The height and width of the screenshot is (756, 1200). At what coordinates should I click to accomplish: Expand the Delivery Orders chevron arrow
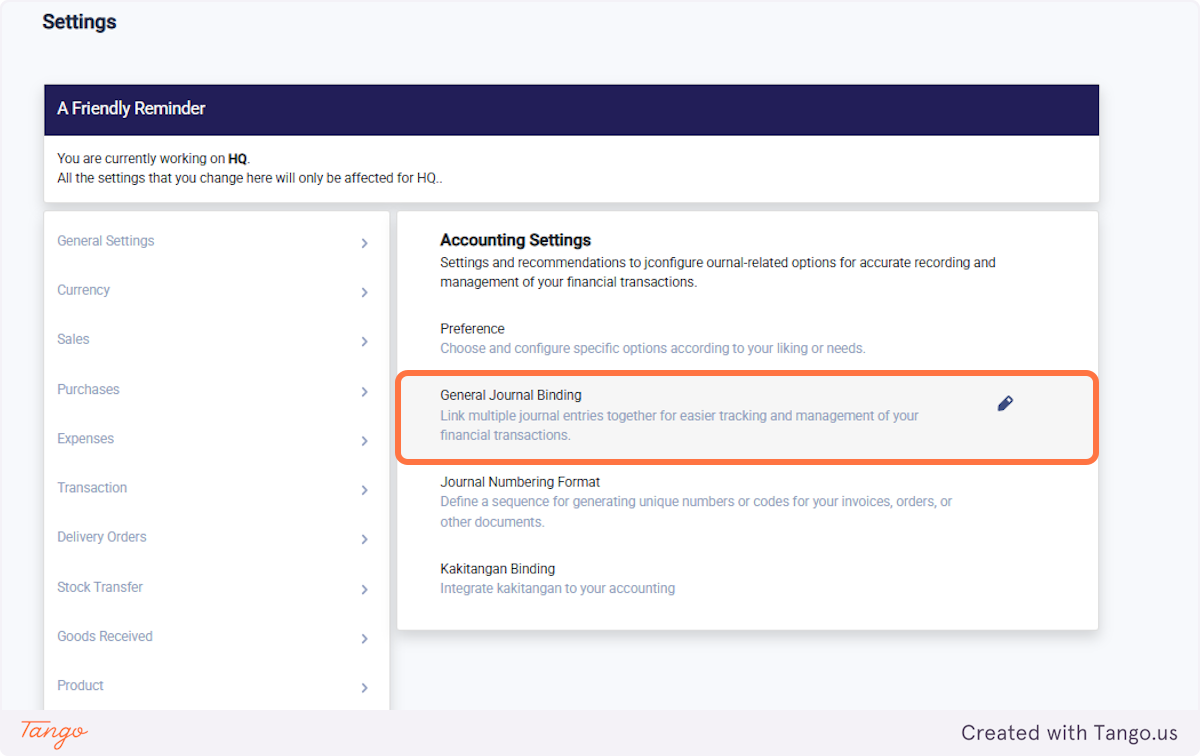pos(364,539)
